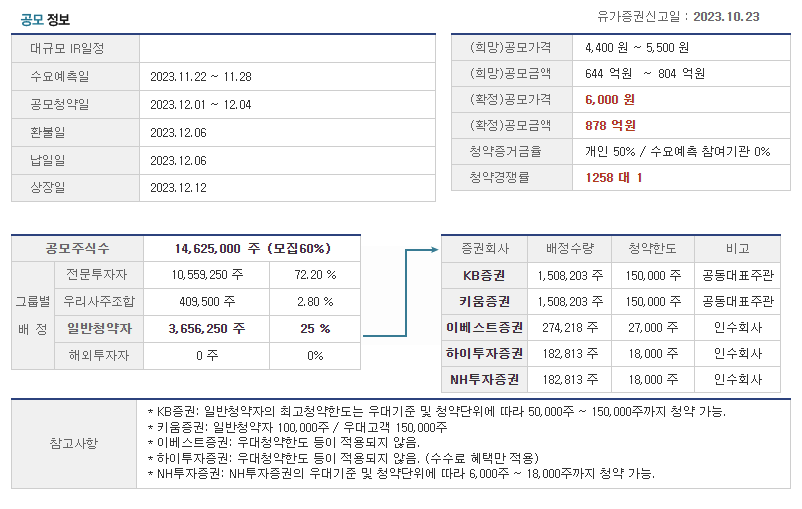Select the amount 644 억원 ~ 804 억원
802x509 pixels.
point(645,74)
